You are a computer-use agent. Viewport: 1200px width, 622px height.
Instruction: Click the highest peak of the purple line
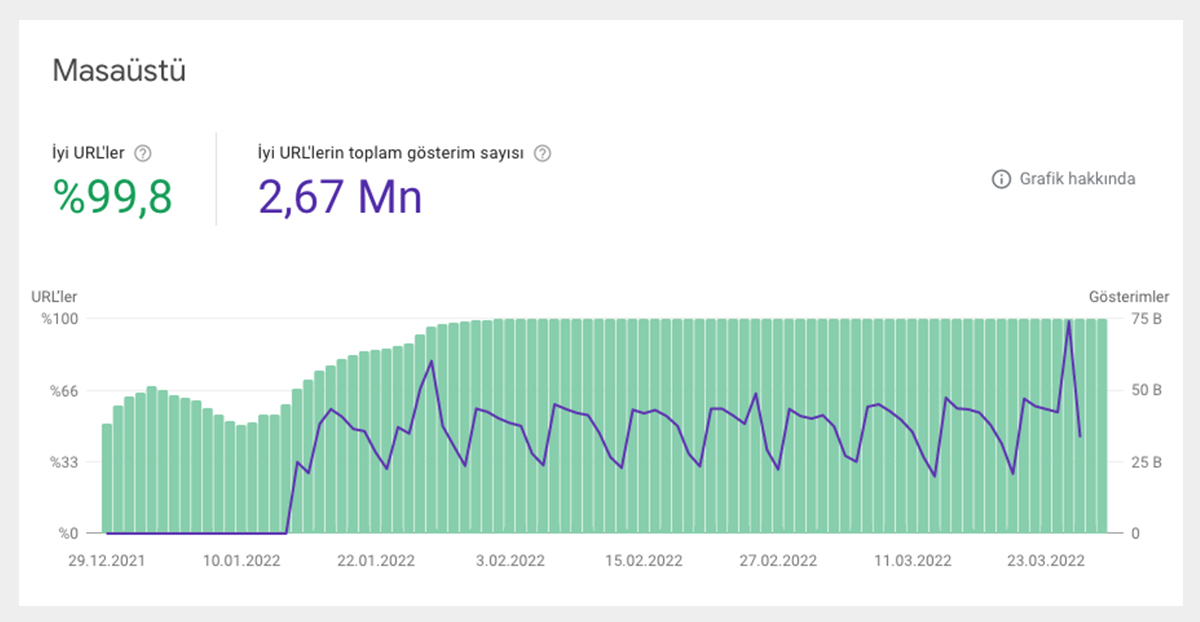click(1069, 322)
